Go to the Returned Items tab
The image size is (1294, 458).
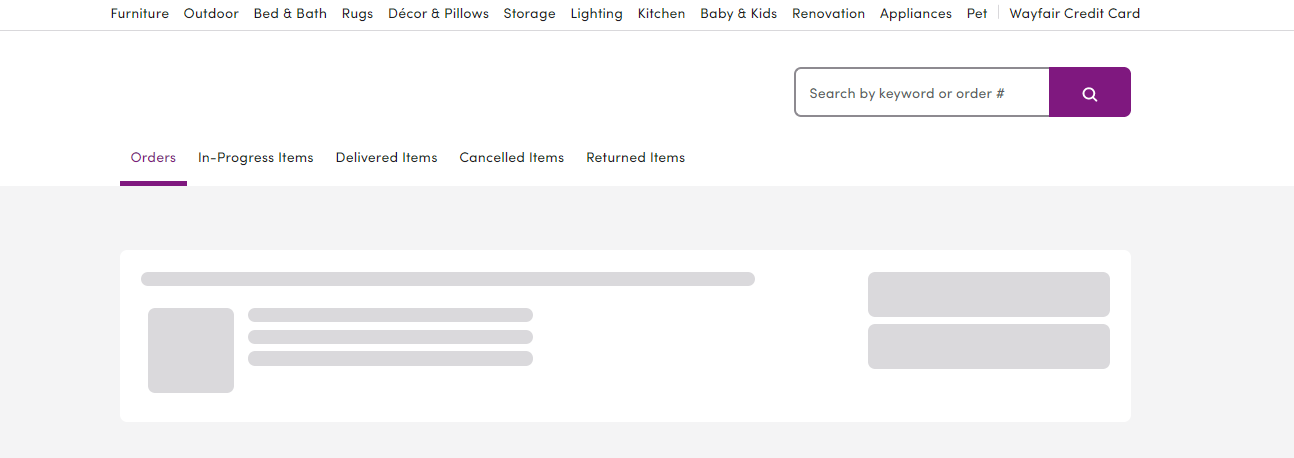[636, 158]
